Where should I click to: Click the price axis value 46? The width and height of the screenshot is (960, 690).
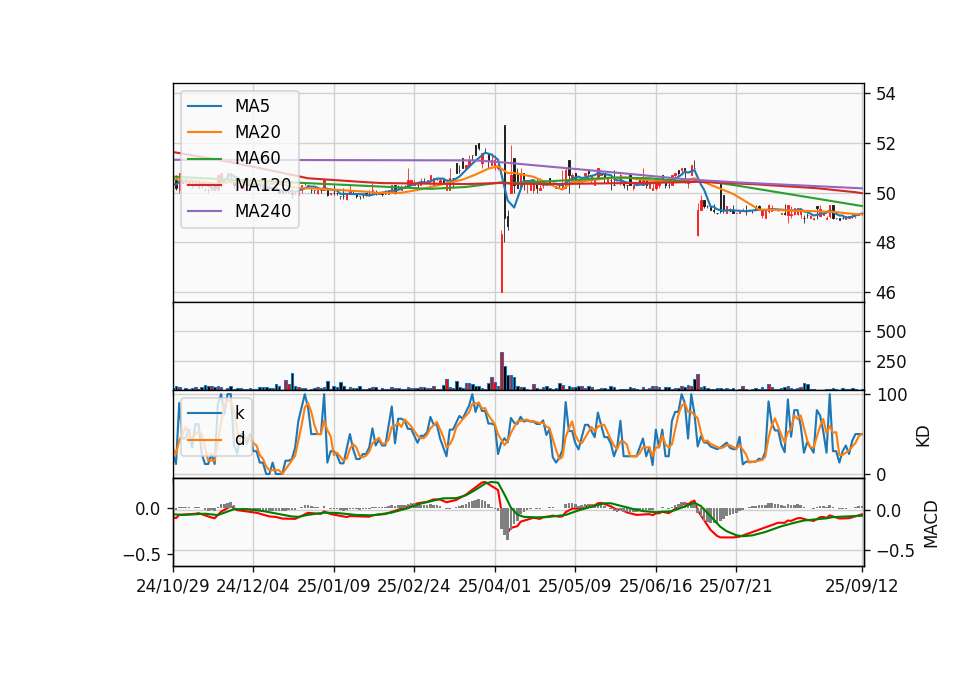(x=885, y=293)
